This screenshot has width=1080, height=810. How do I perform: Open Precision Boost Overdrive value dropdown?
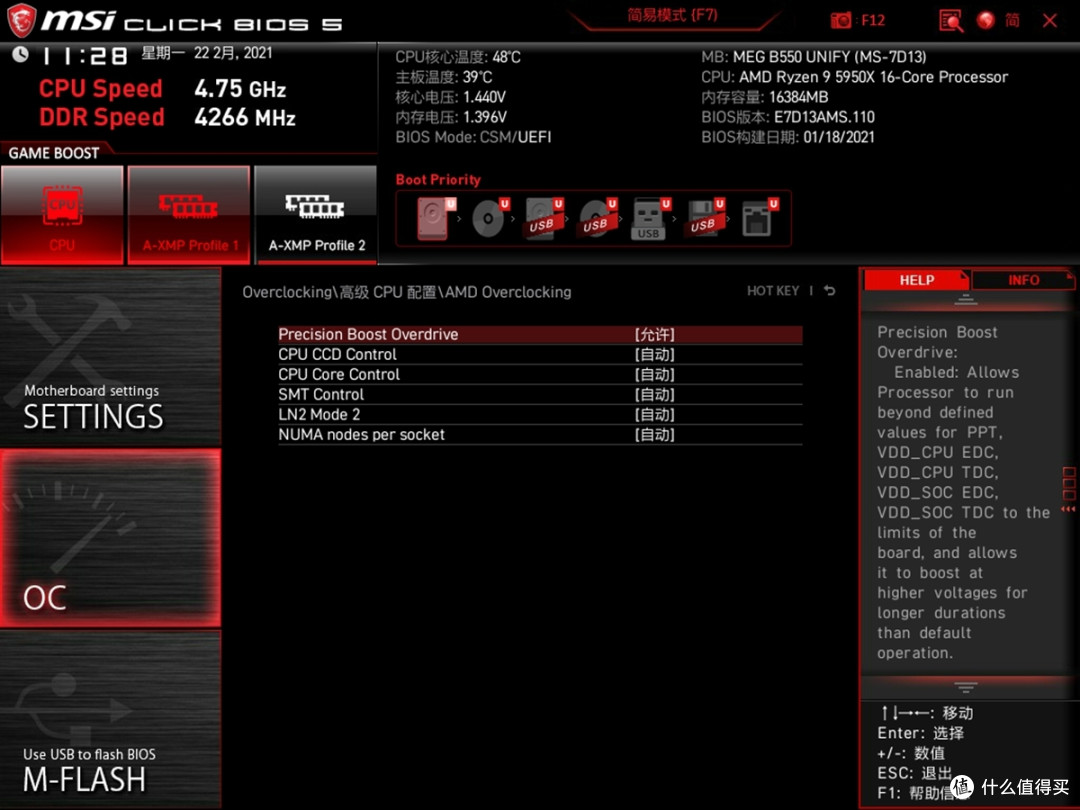pyautogui.click(x=654, y=335)
